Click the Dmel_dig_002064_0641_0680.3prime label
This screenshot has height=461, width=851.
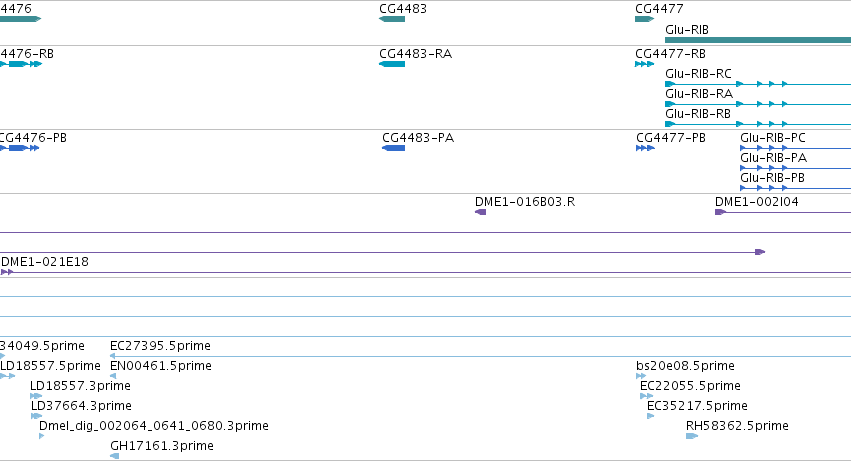[x=154, y=426]
